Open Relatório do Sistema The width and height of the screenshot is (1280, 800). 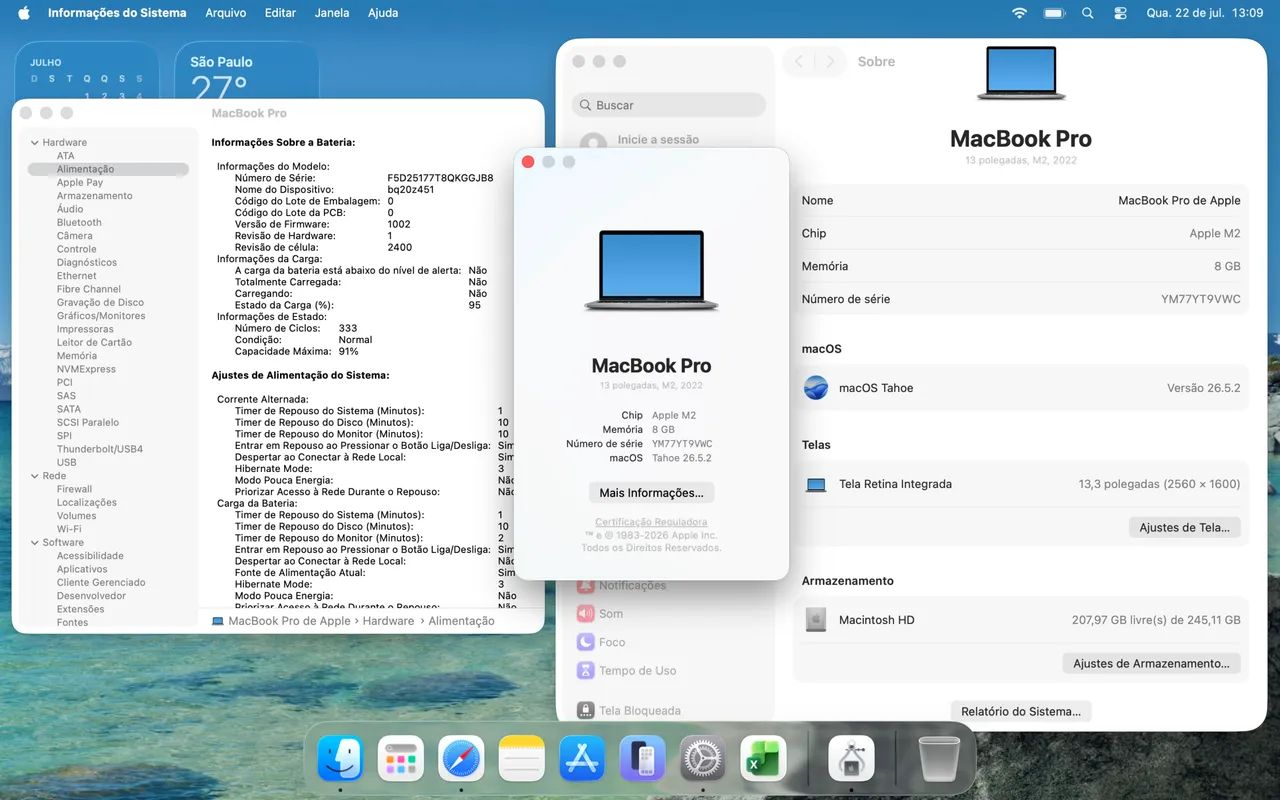click(1021, 711)
